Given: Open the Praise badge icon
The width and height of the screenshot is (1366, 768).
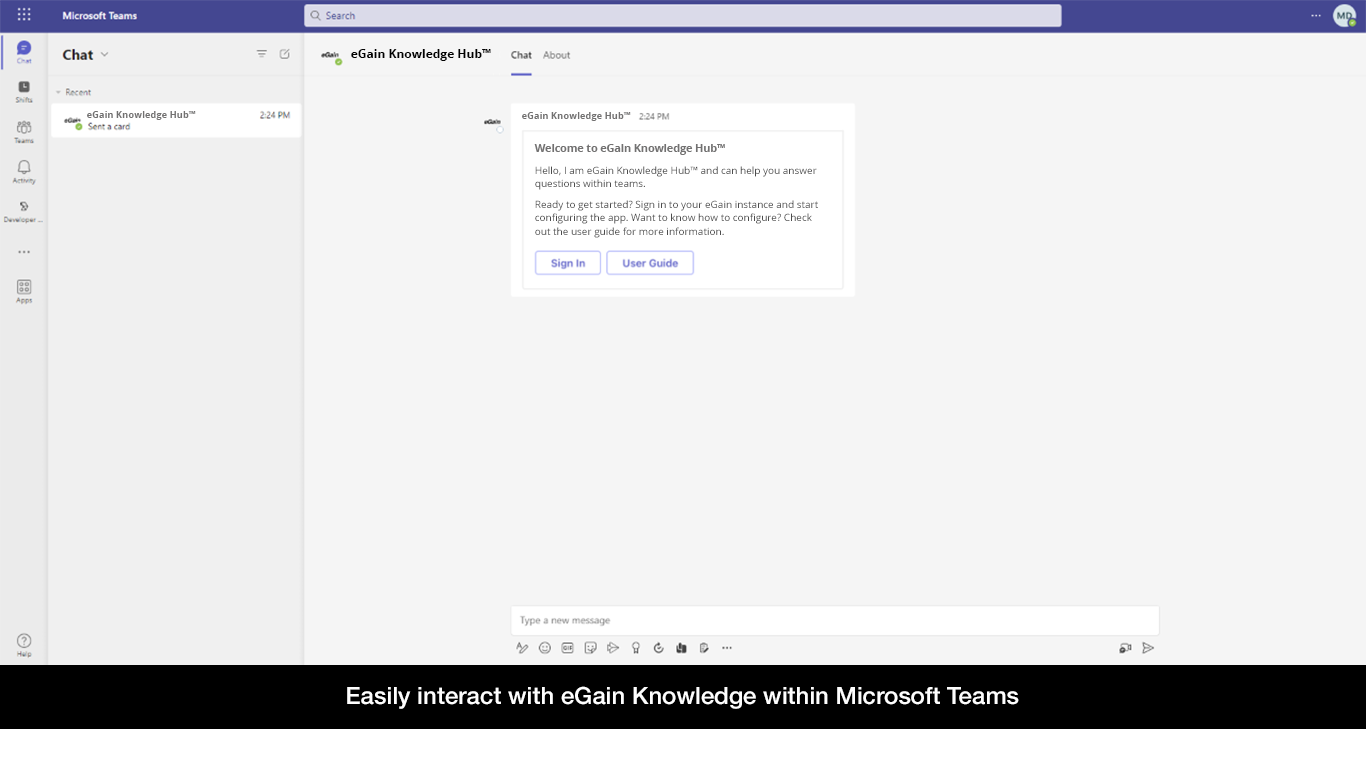Looking at the screenshot, I should 636,648.
